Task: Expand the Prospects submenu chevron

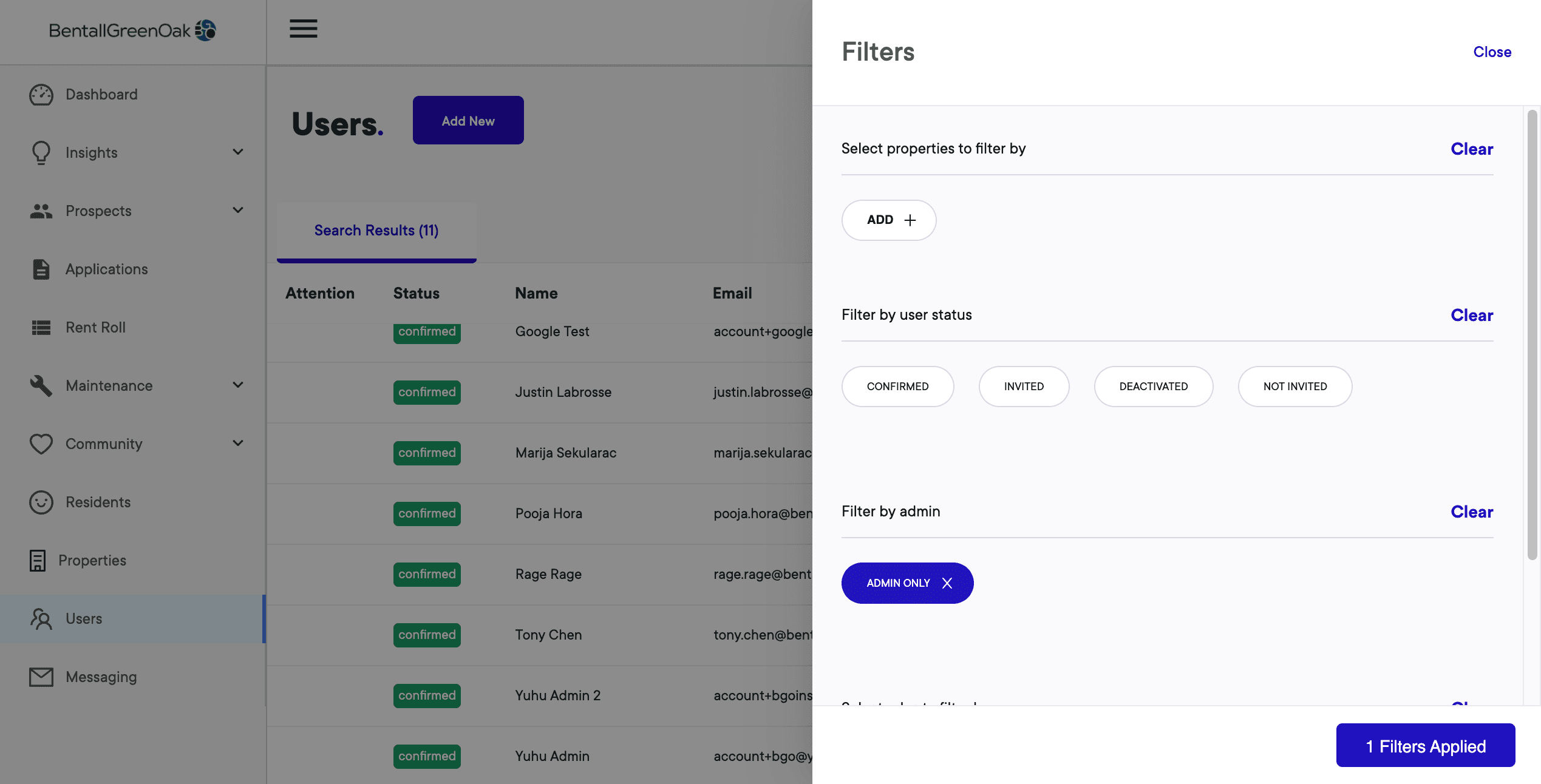Action: point(238,210)
